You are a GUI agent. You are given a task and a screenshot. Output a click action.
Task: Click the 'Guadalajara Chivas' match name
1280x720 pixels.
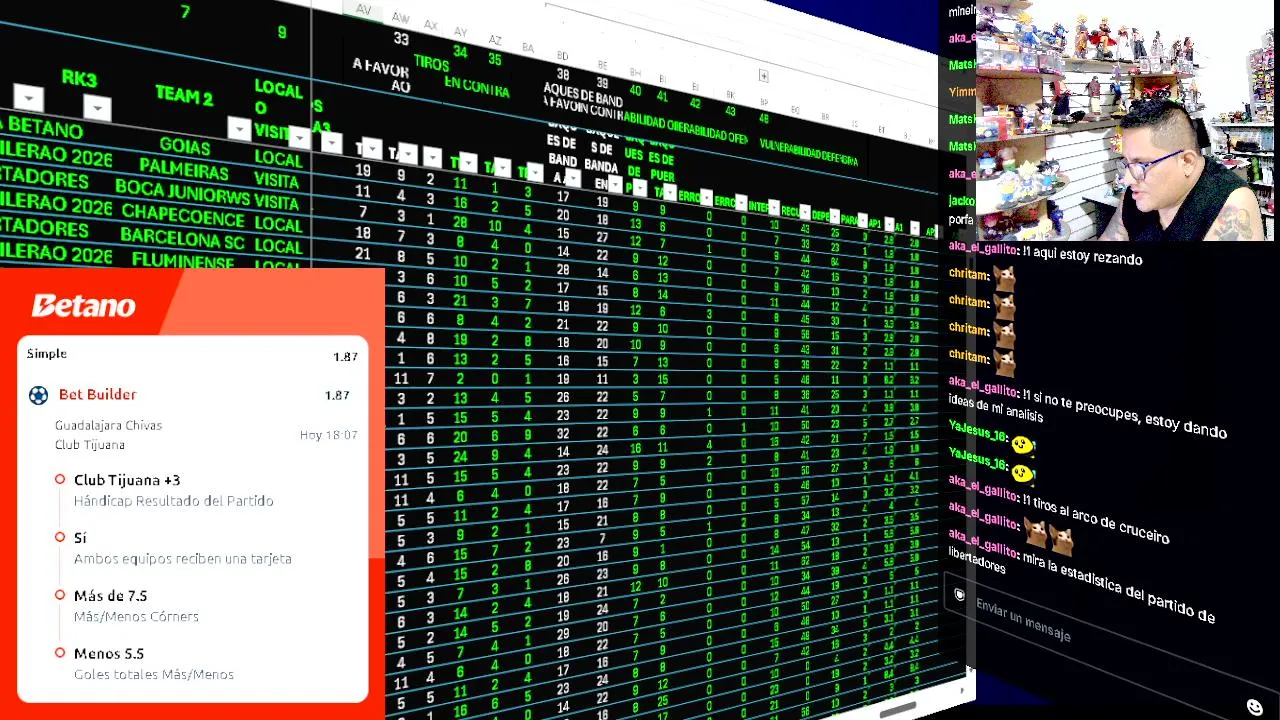[108, 426]
